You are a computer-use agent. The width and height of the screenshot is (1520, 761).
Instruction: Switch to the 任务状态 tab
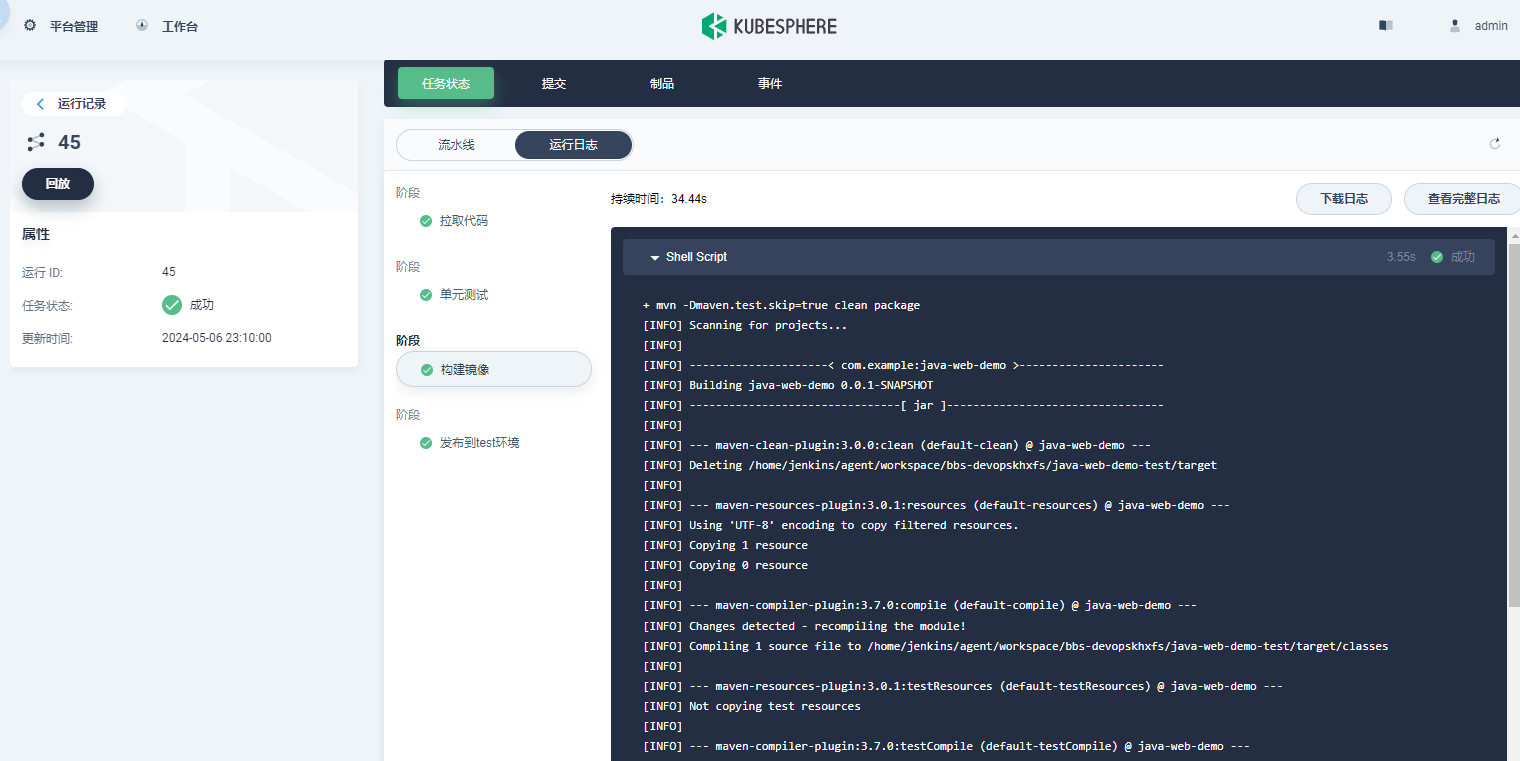pos(446,83)
